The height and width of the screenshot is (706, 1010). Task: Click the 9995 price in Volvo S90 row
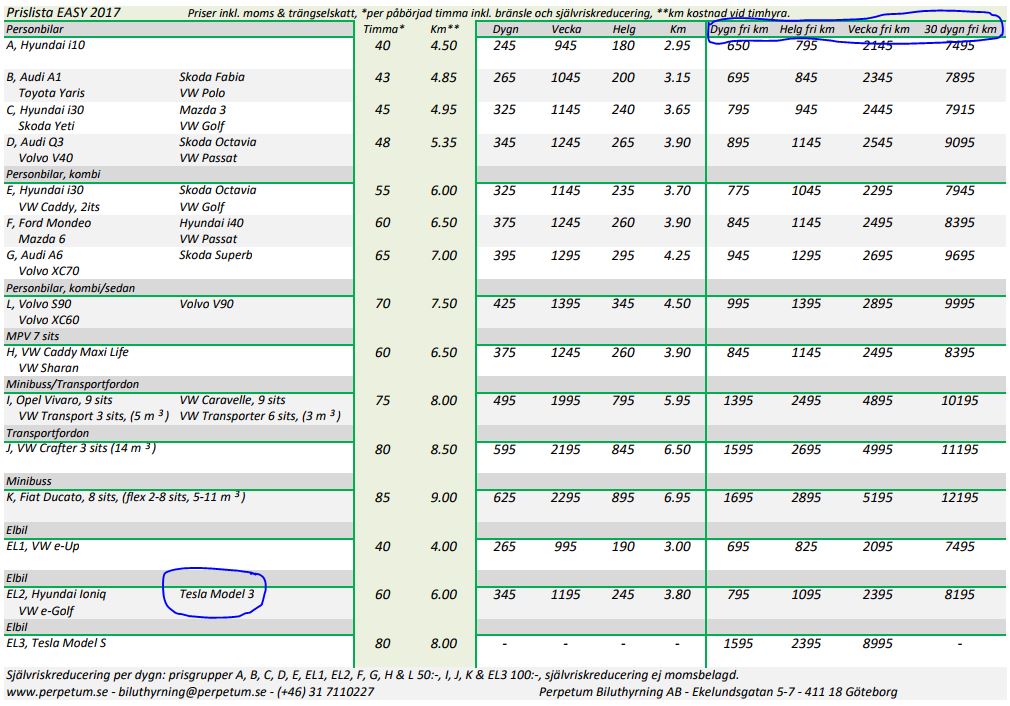(x=960, y=304)
